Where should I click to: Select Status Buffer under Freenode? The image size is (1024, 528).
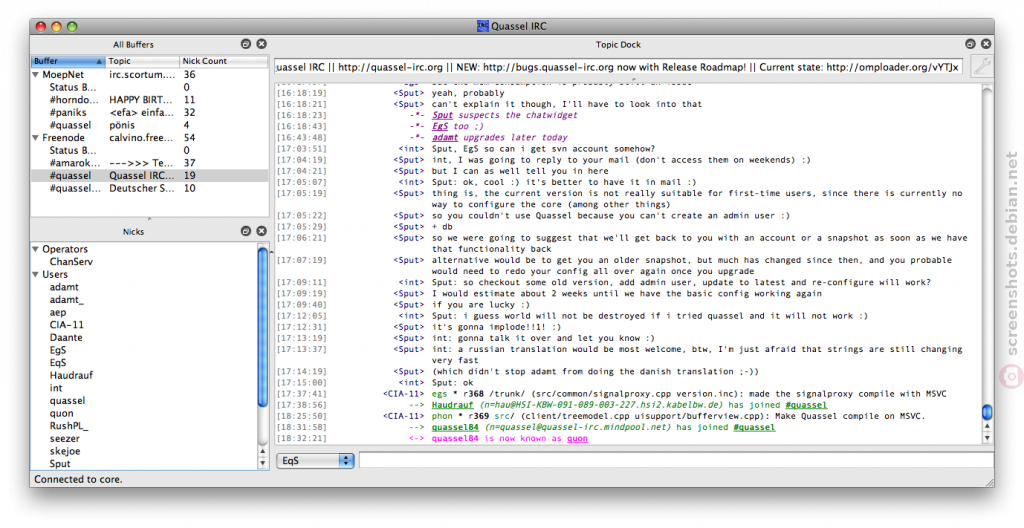click(150, 150)
